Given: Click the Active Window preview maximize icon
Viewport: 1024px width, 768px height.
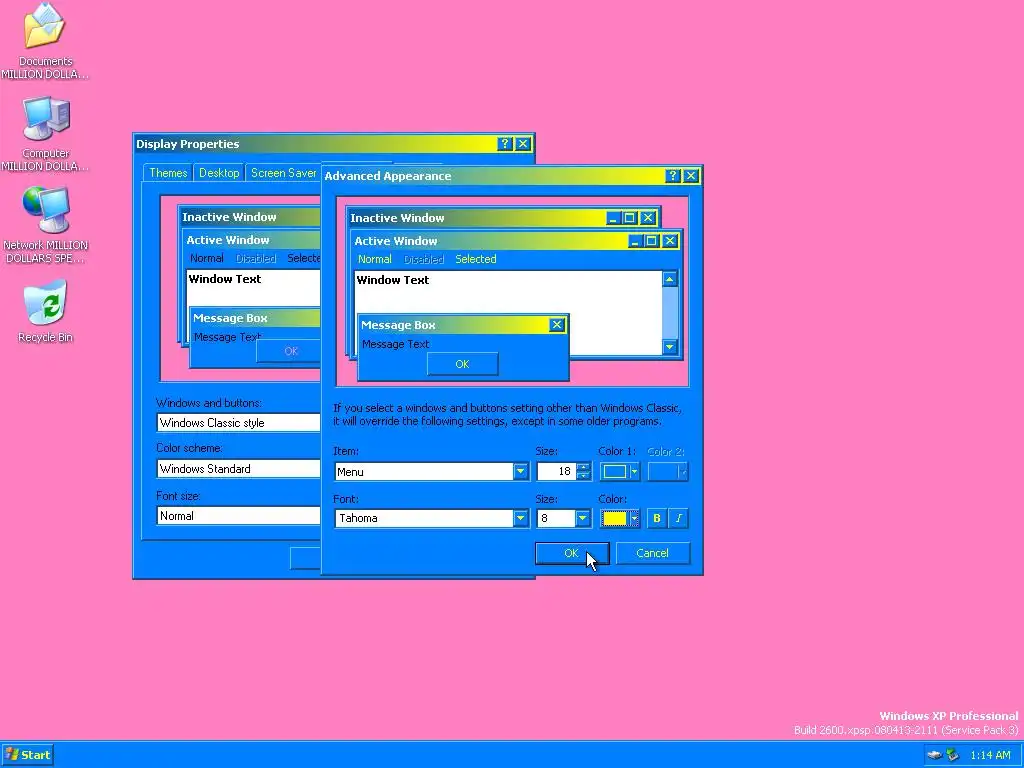Looking at the screenshot, I should pyautogui.click(x=651, y=241).
